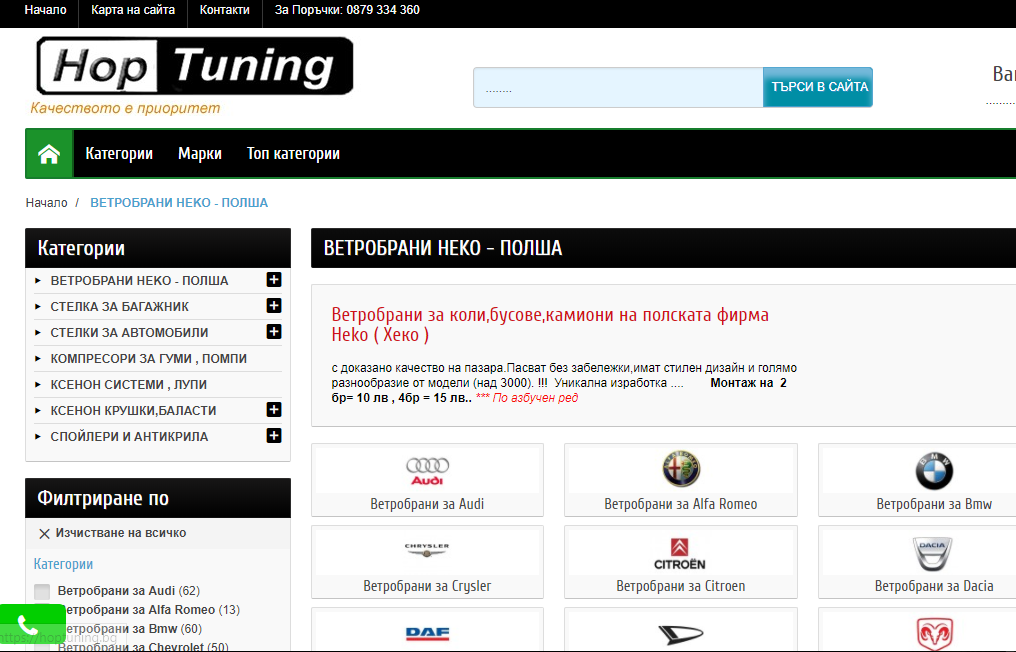
Task: Click the BMW logo thumbnail
Action: click(x=934, y=471)
